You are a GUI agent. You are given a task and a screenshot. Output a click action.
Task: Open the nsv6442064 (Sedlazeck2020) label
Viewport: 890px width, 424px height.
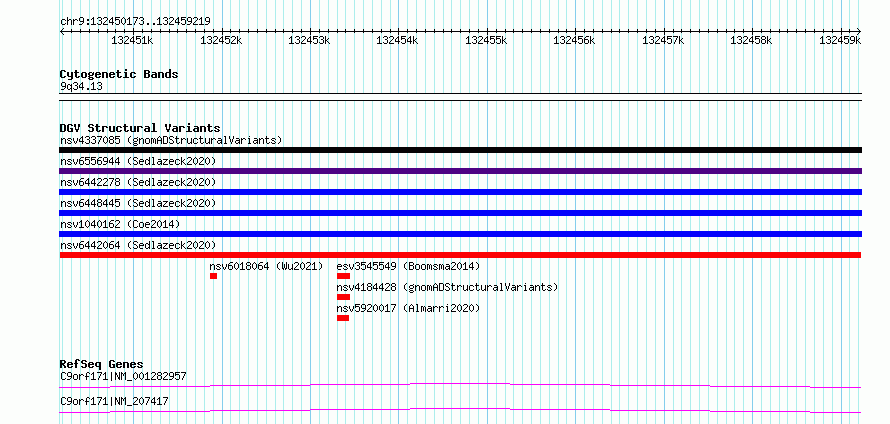pyautogui.click(x=138, y=245)
